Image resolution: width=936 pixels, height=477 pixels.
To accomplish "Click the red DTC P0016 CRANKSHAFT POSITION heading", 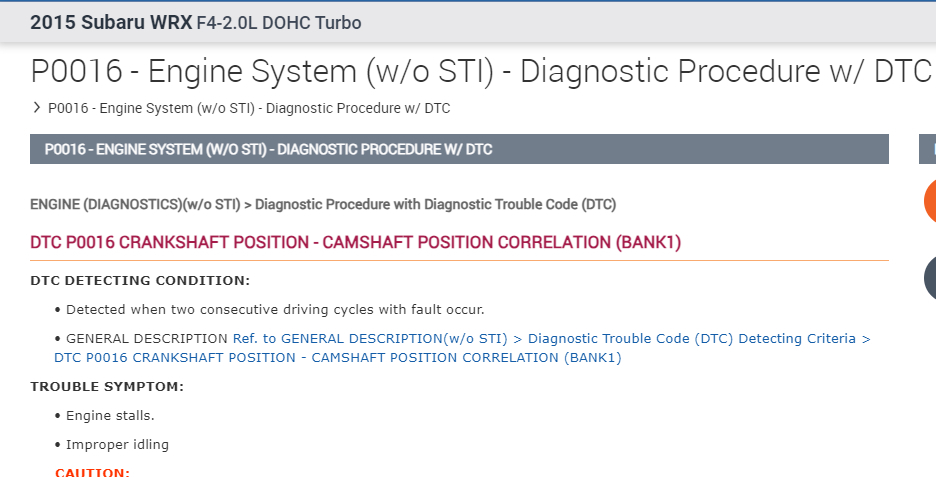I will [x=355, y=243].
